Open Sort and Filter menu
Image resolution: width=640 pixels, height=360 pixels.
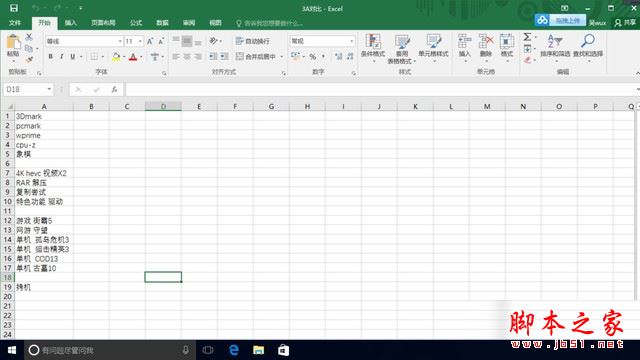click(555, 48)
